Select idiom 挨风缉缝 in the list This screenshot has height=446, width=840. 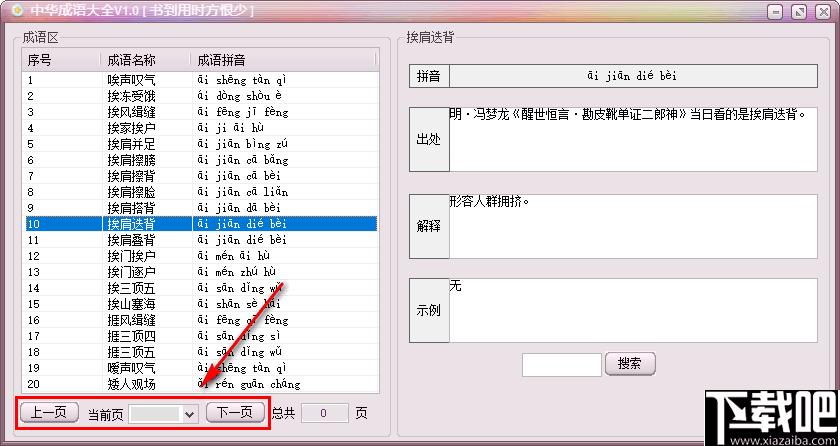131,112
